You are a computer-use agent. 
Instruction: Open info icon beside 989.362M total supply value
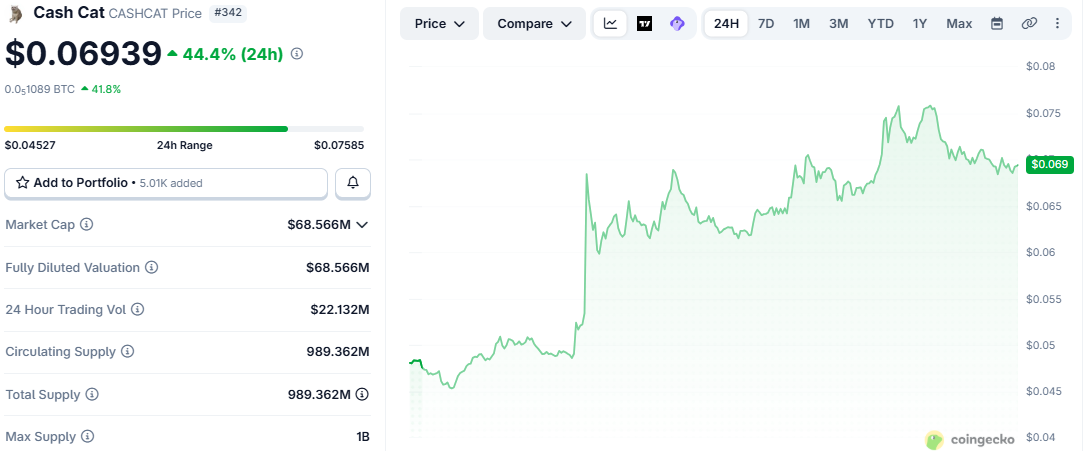pyautogui.click(x=362, y=394)
